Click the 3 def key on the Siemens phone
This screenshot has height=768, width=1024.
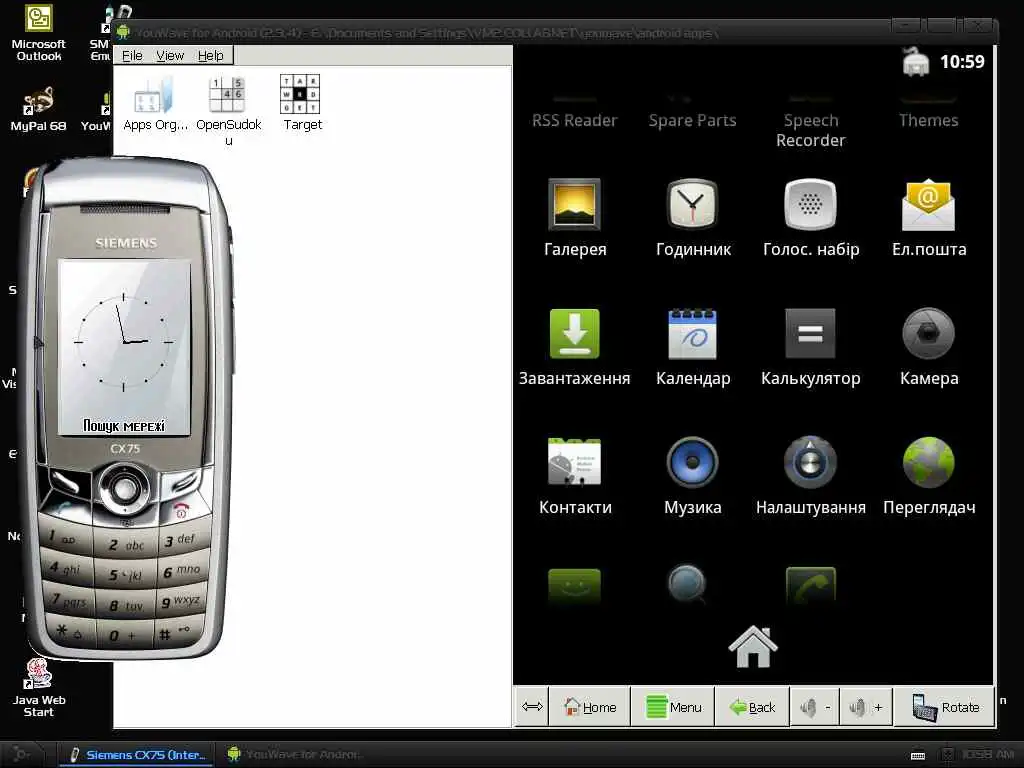point(182,539)
